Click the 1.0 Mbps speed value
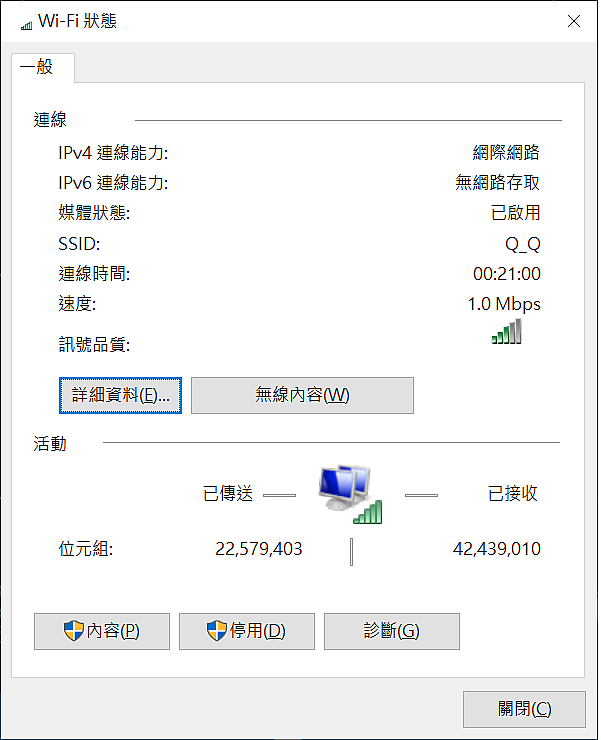 [504, 304]
